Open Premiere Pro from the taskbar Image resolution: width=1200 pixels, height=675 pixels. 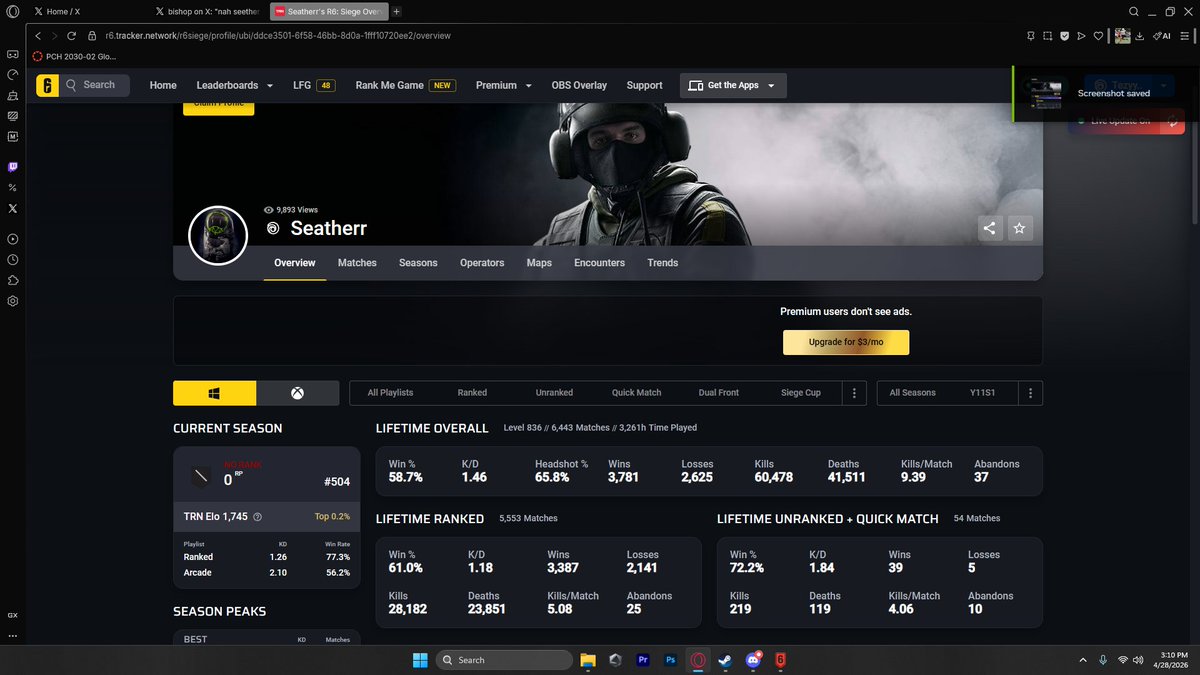[x=643, y=660]
